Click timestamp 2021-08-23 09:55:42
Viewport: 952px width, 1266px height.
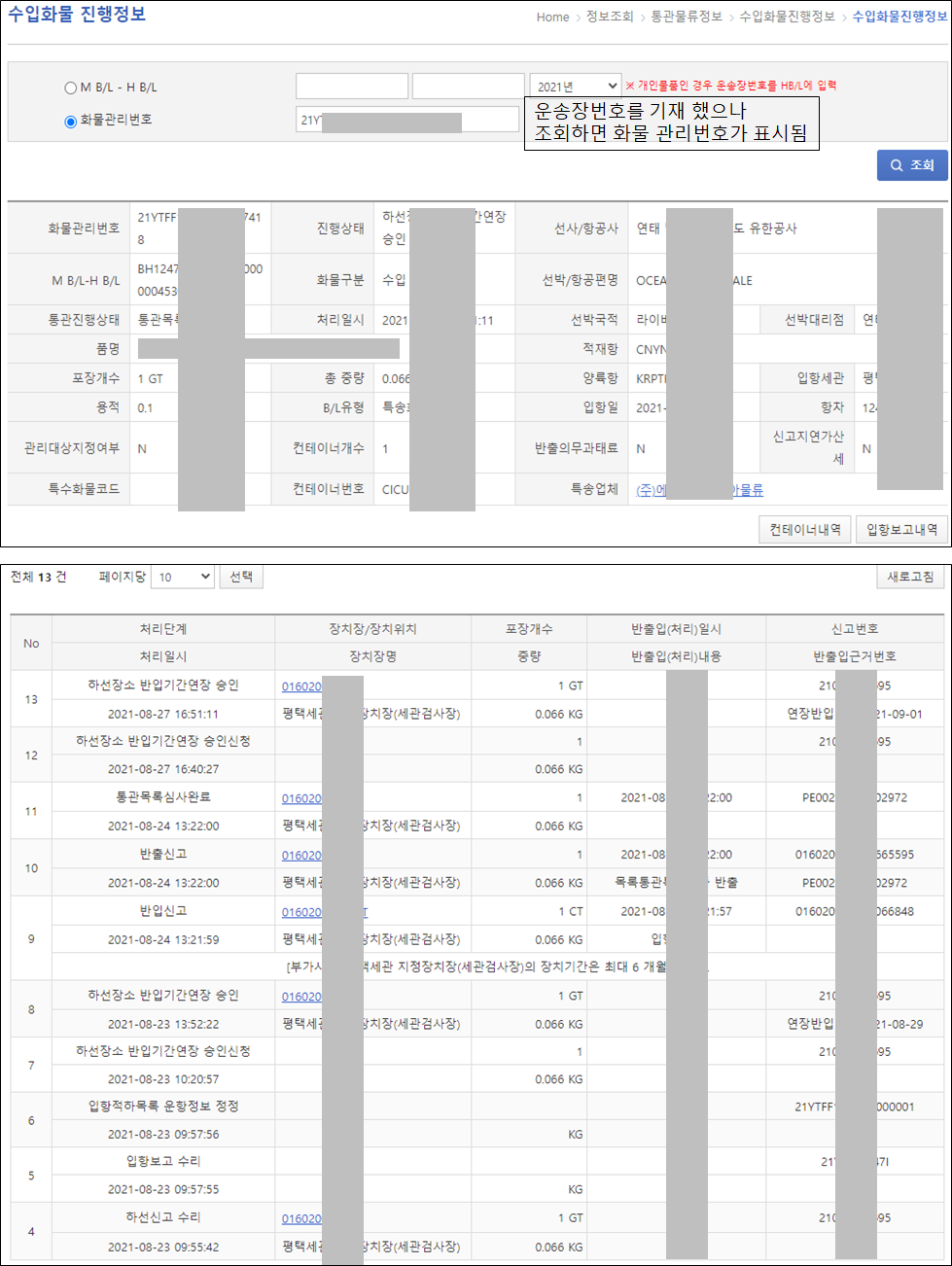pyautogui.click(x=163, y=1247)
